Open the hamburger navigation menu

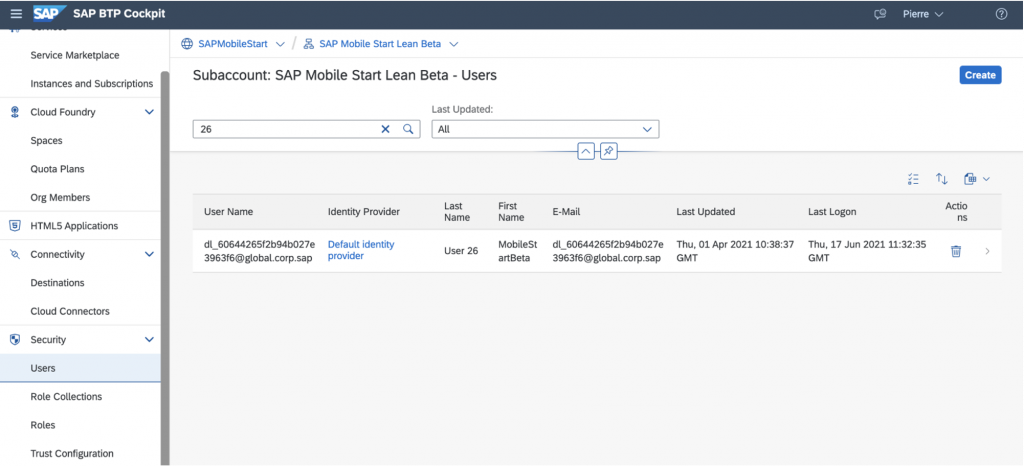[16, 14]
